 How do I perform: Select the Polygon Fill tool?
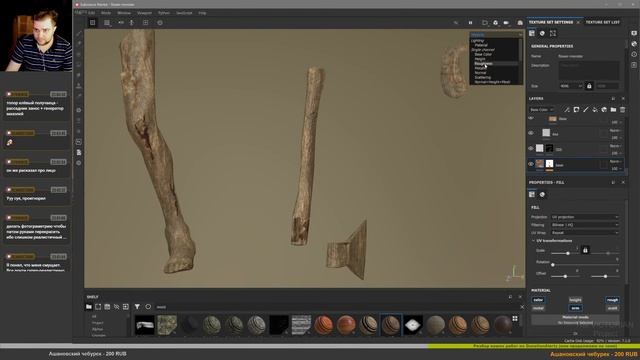79,65
